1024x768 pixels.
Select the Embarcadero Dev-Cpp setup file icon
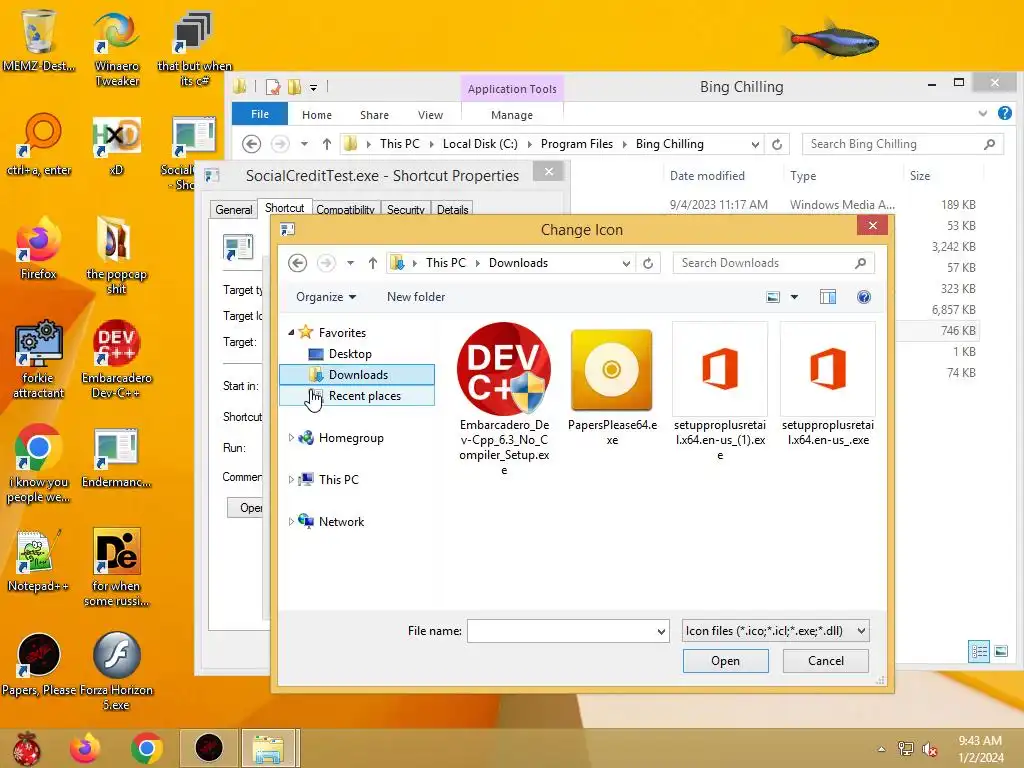pos(504,369)
